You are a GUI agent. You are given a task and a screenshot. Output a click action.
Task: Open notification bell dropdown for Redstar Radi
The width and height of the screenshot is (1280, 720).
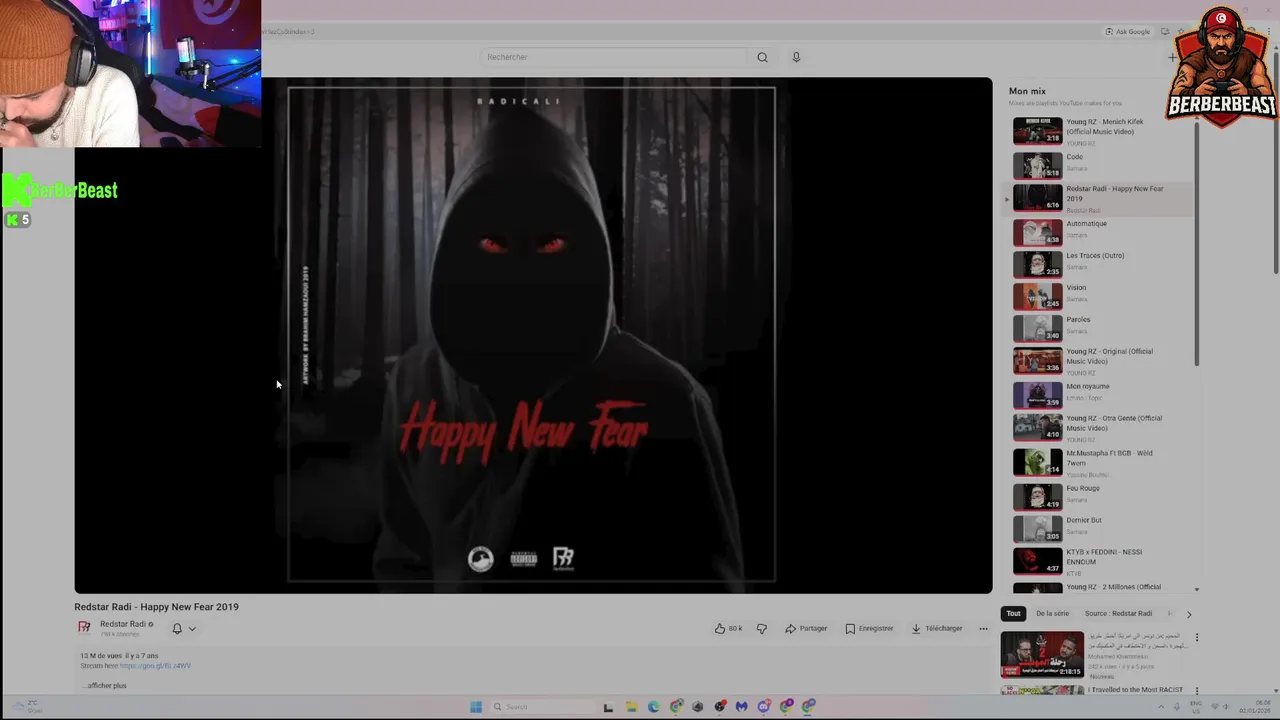point(184,629)
